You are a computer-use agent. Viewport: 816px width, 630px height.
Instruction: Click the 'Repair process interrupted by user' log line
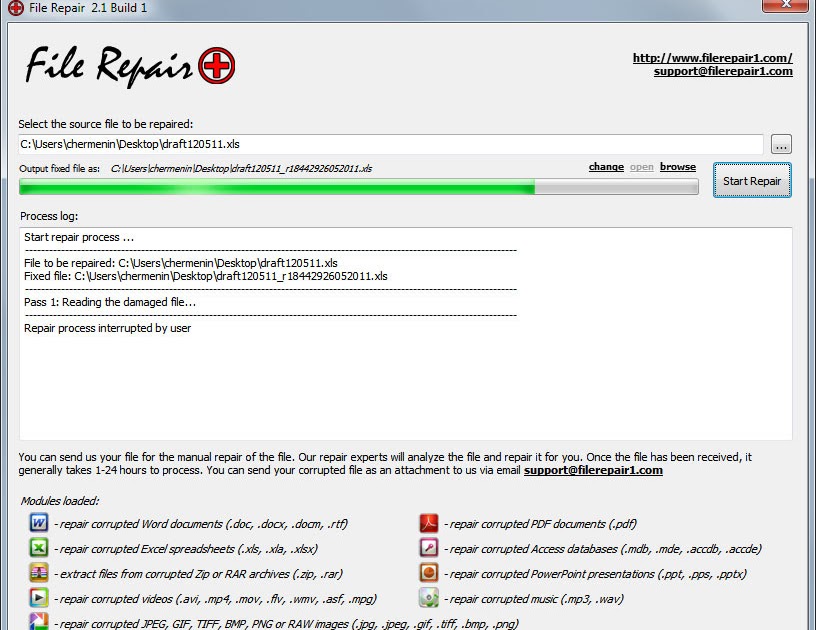click(107, 328)
